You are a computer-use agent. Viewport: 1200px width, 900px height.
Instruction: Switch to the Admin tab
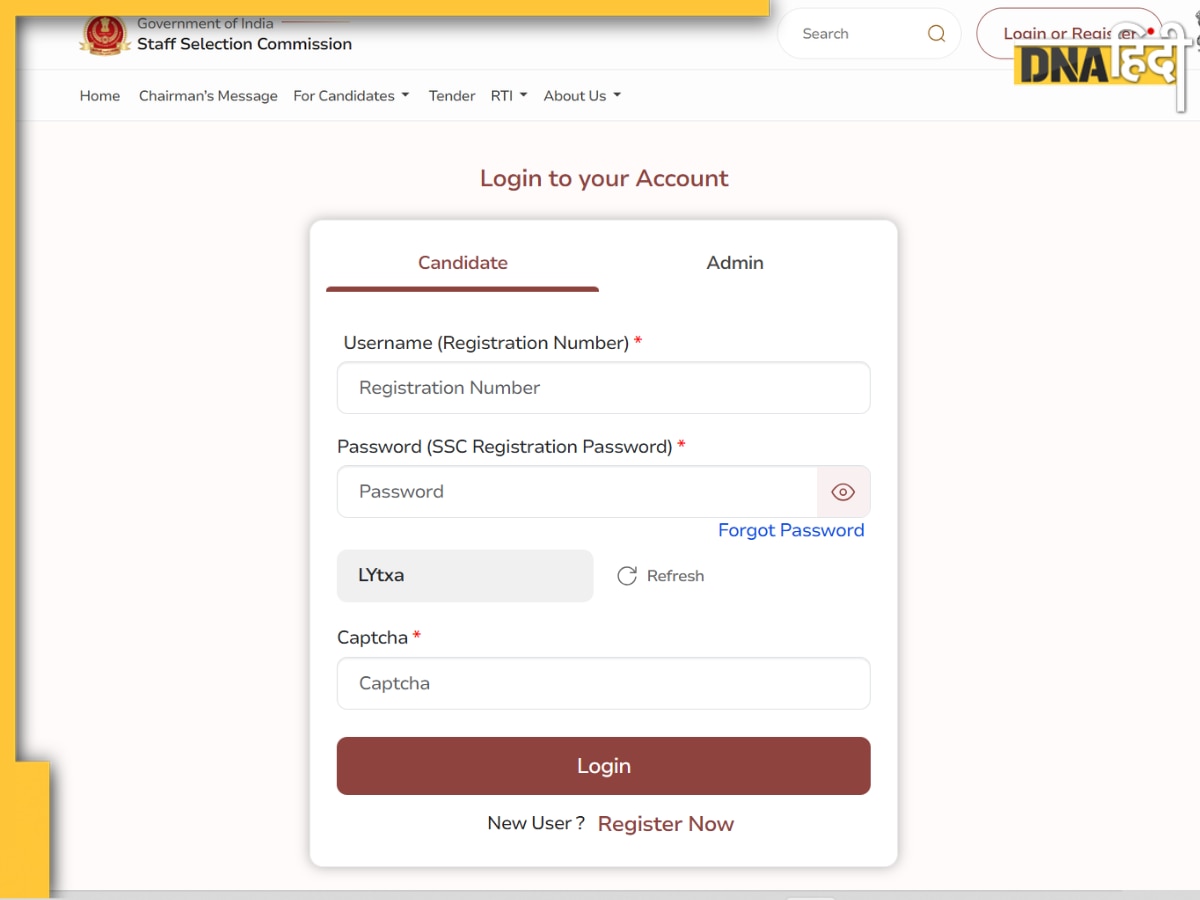[735, 262]
